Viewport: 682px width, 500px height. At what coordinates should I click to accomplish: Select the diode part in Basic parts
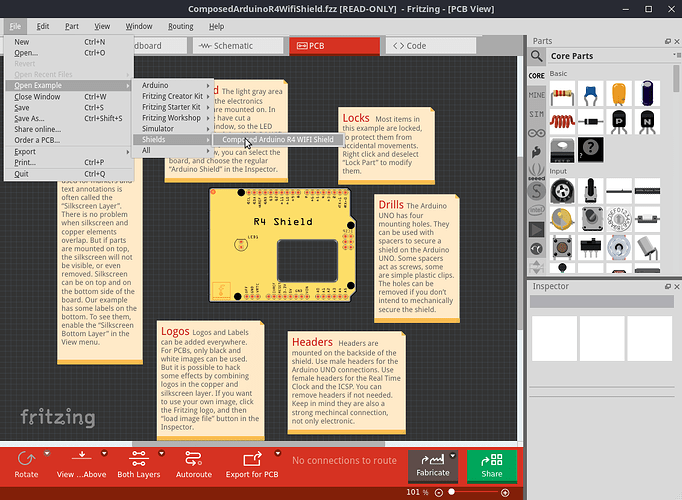[x=591, y=122]
